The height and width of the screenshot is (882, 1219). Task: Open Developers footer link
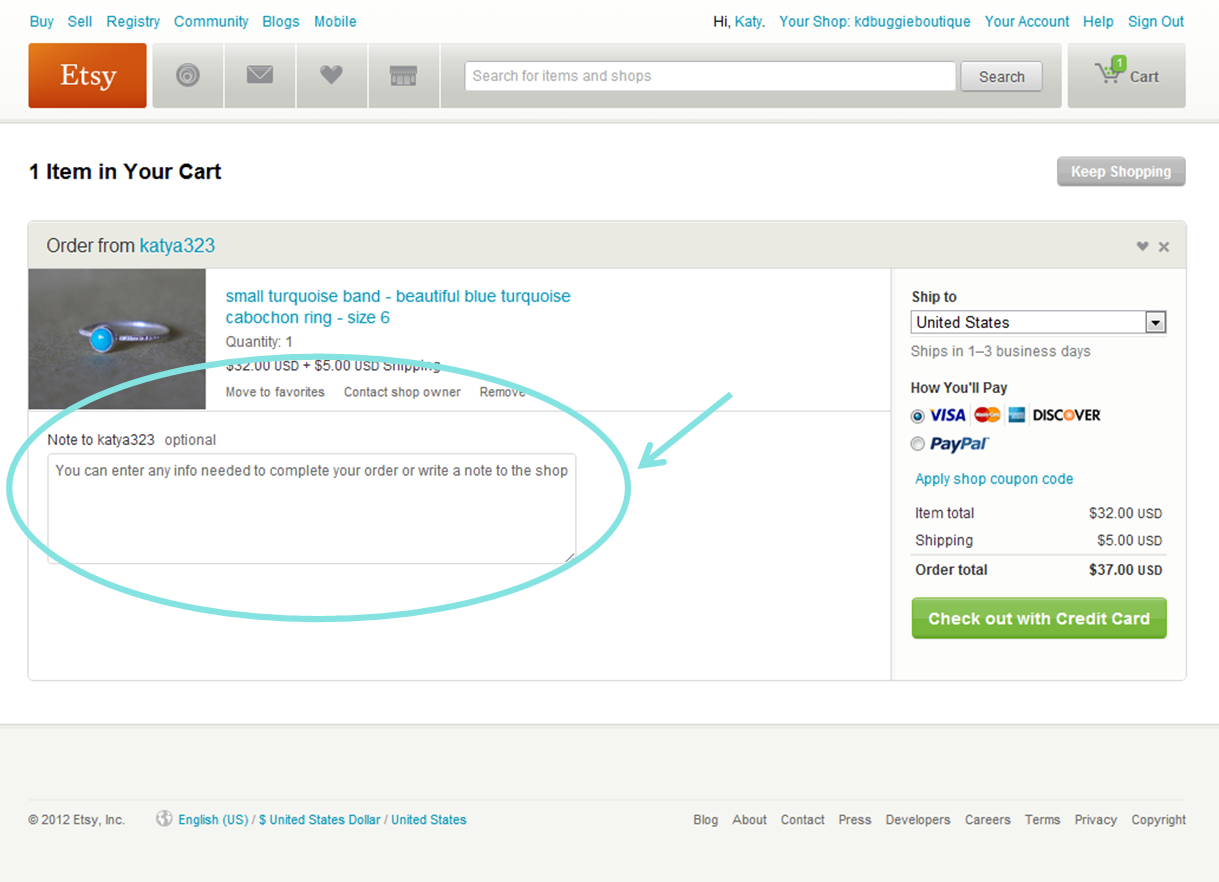click(918, 820)
